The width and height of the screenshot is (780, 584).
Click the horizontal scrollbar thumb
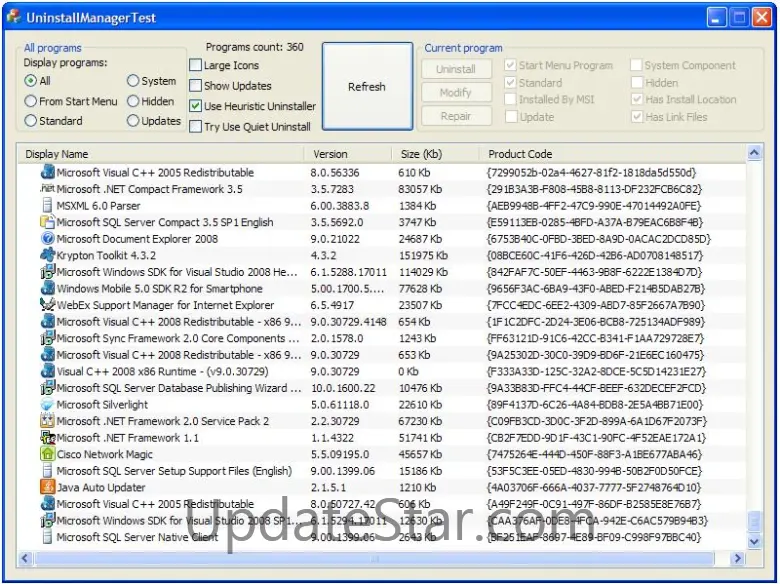click(x=374, y=558)
